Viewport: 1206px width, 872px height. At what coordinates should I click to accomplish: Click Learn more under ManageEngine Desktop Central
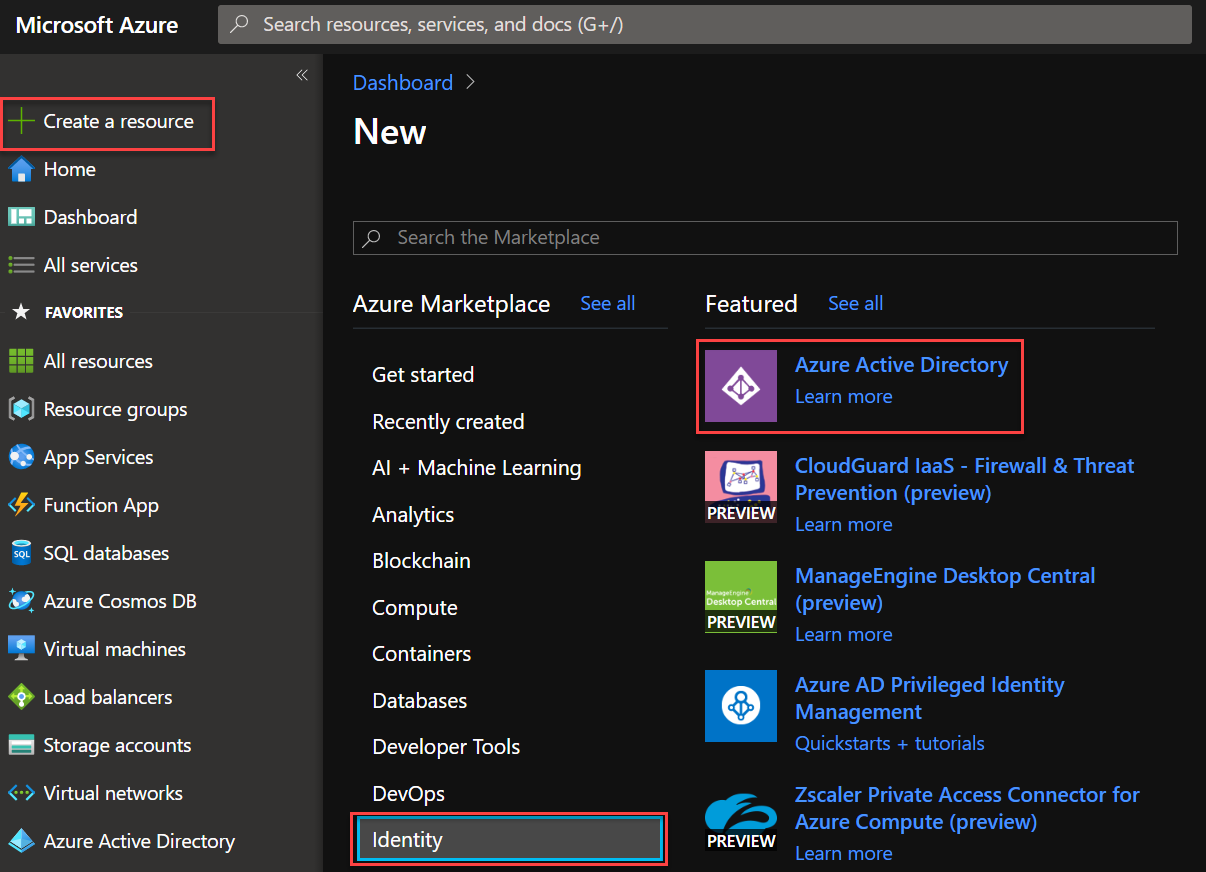844,635
